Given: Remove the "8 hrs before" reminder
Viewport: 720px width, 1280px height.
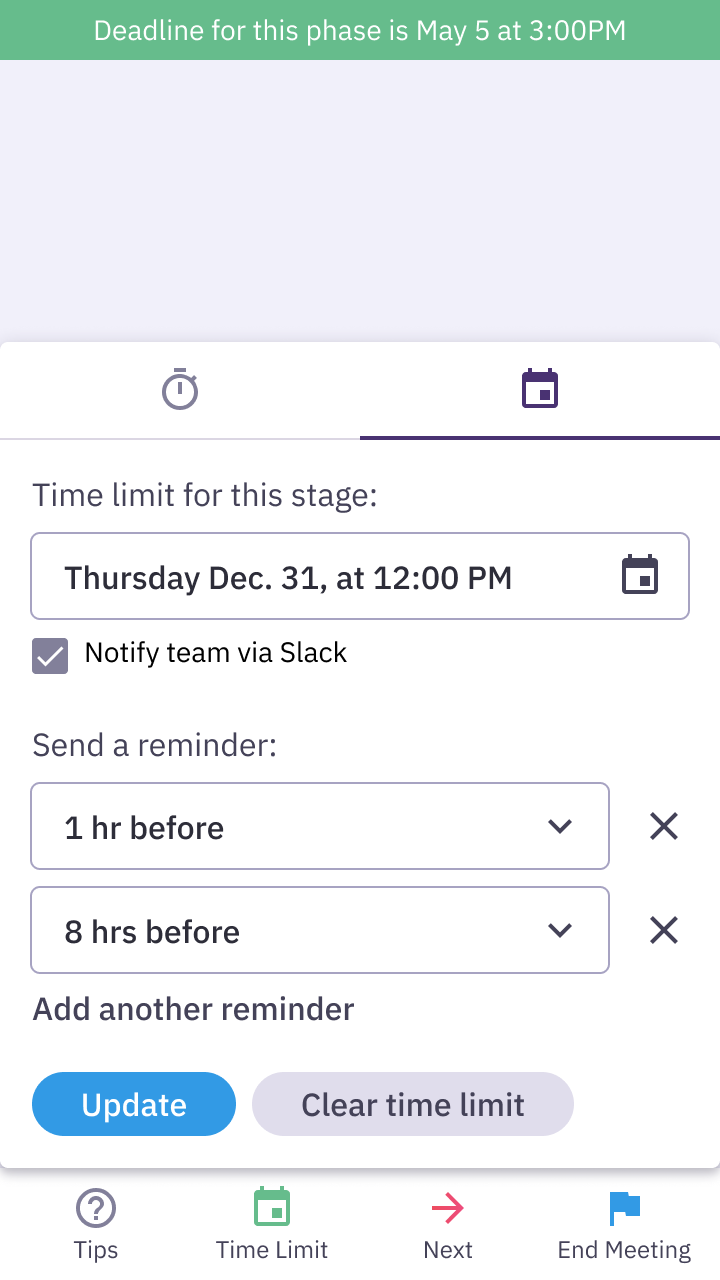Looking at the screenshot, I should 663,930.
